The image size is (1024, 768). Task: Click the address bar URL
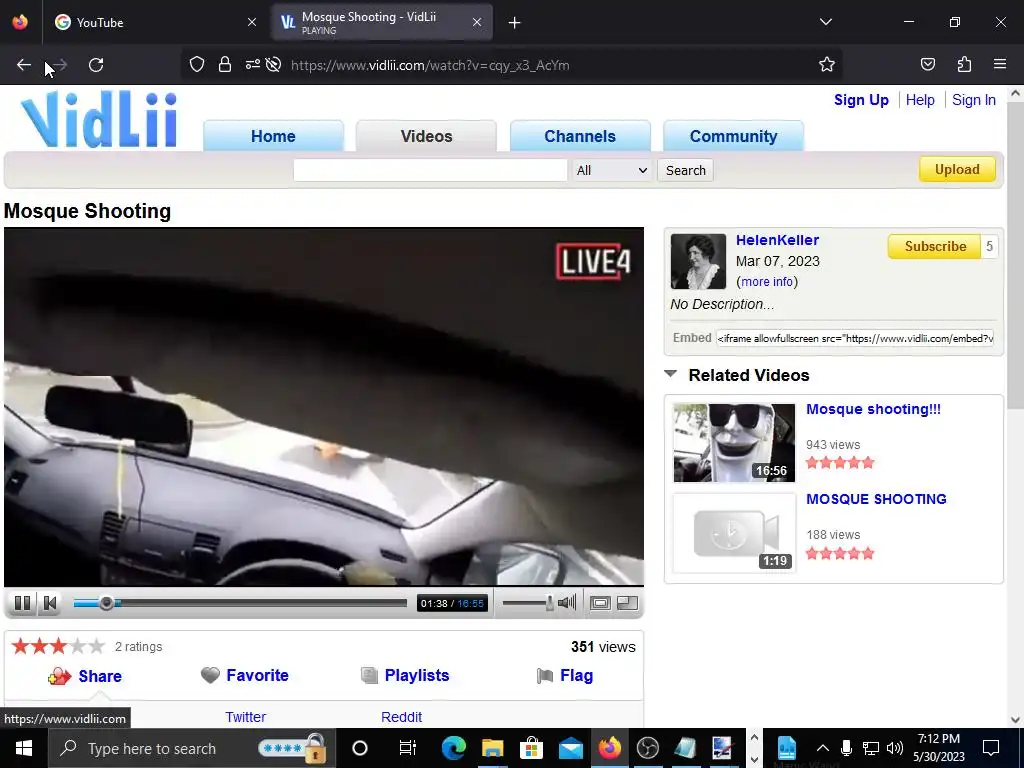tap(430, 65)
